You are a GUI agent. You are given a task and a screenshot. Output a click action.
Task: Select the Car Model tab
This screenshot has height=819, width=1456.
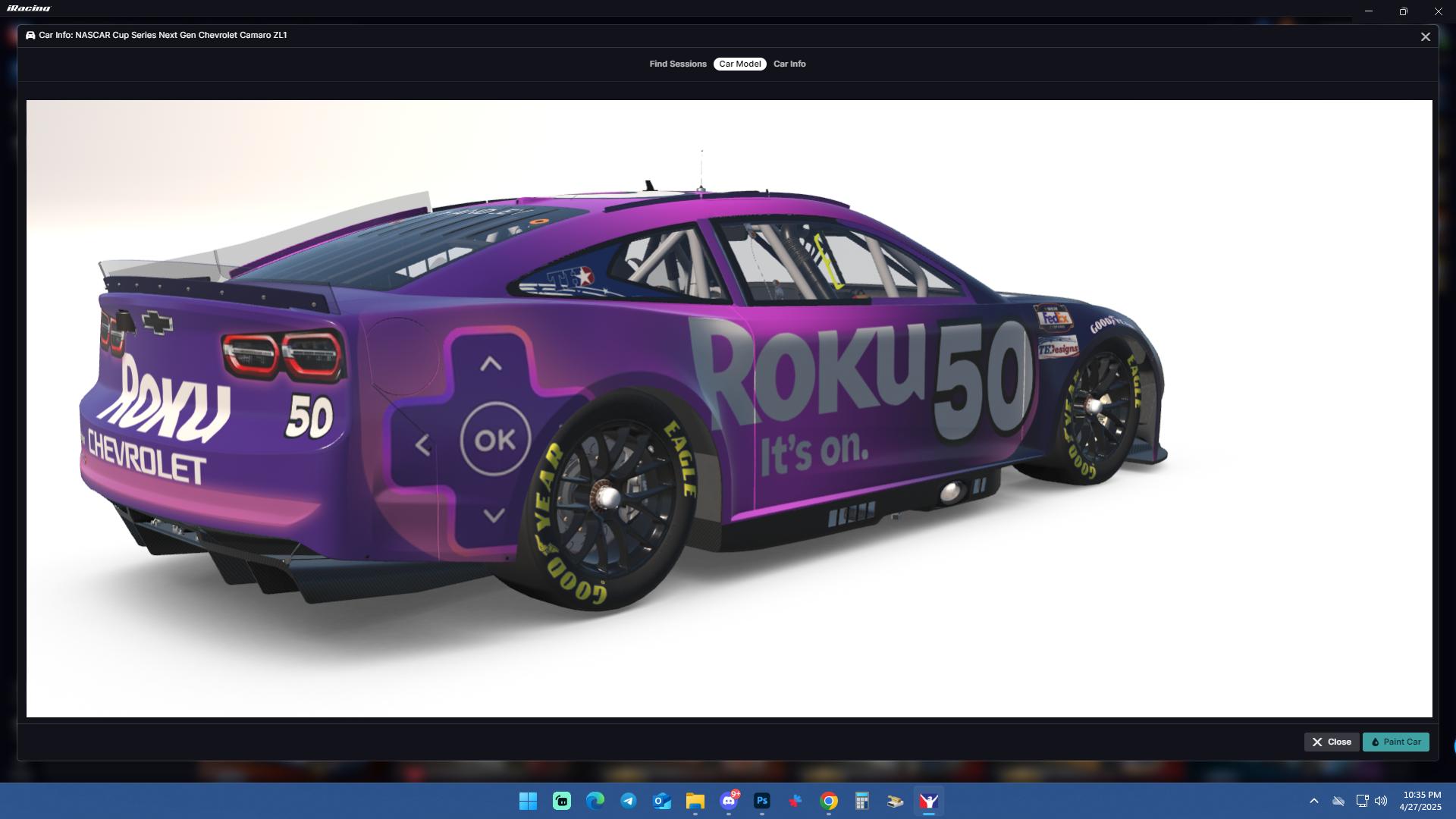click(739, 64)
